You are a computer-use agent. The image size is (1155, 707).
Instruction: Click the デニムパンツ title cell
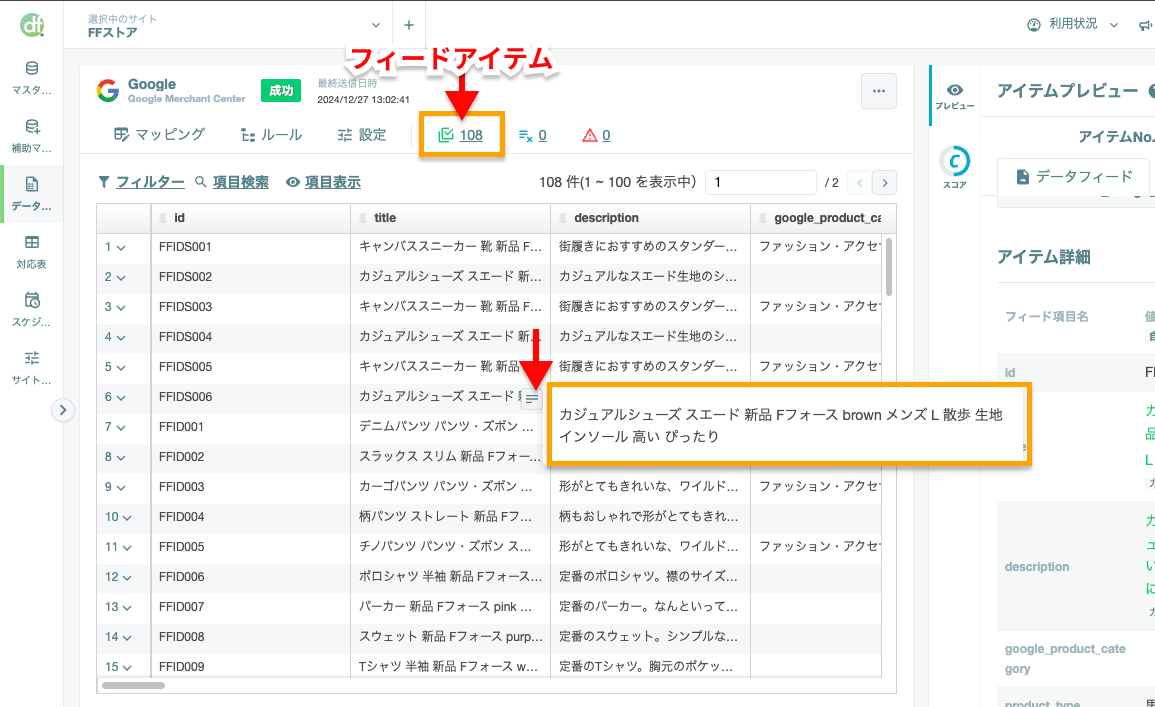tap(451, 427)
